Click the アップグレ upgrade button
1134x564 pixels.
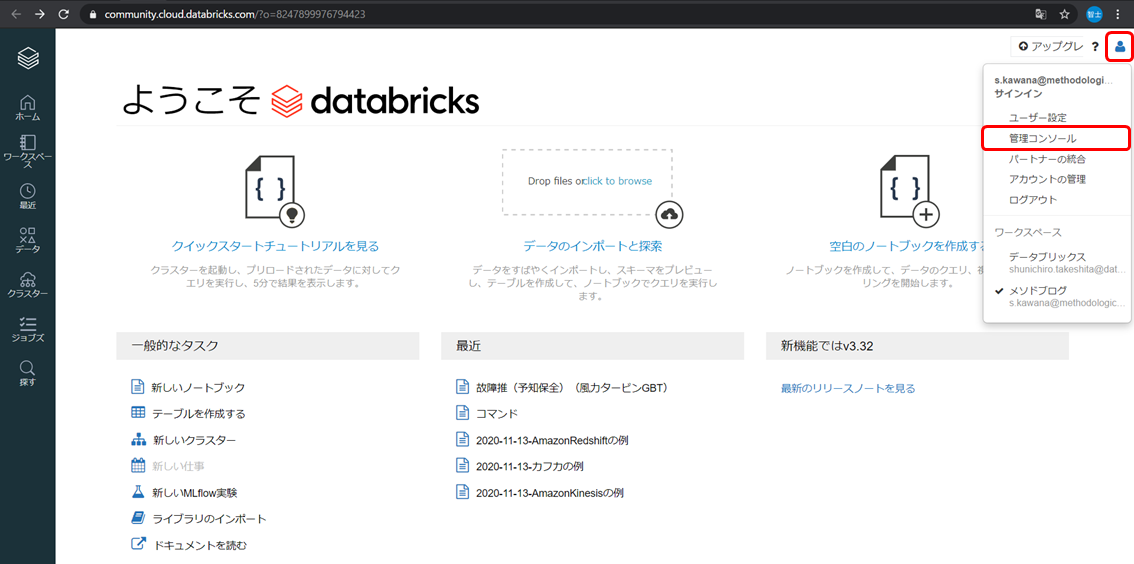(1047, 46)
